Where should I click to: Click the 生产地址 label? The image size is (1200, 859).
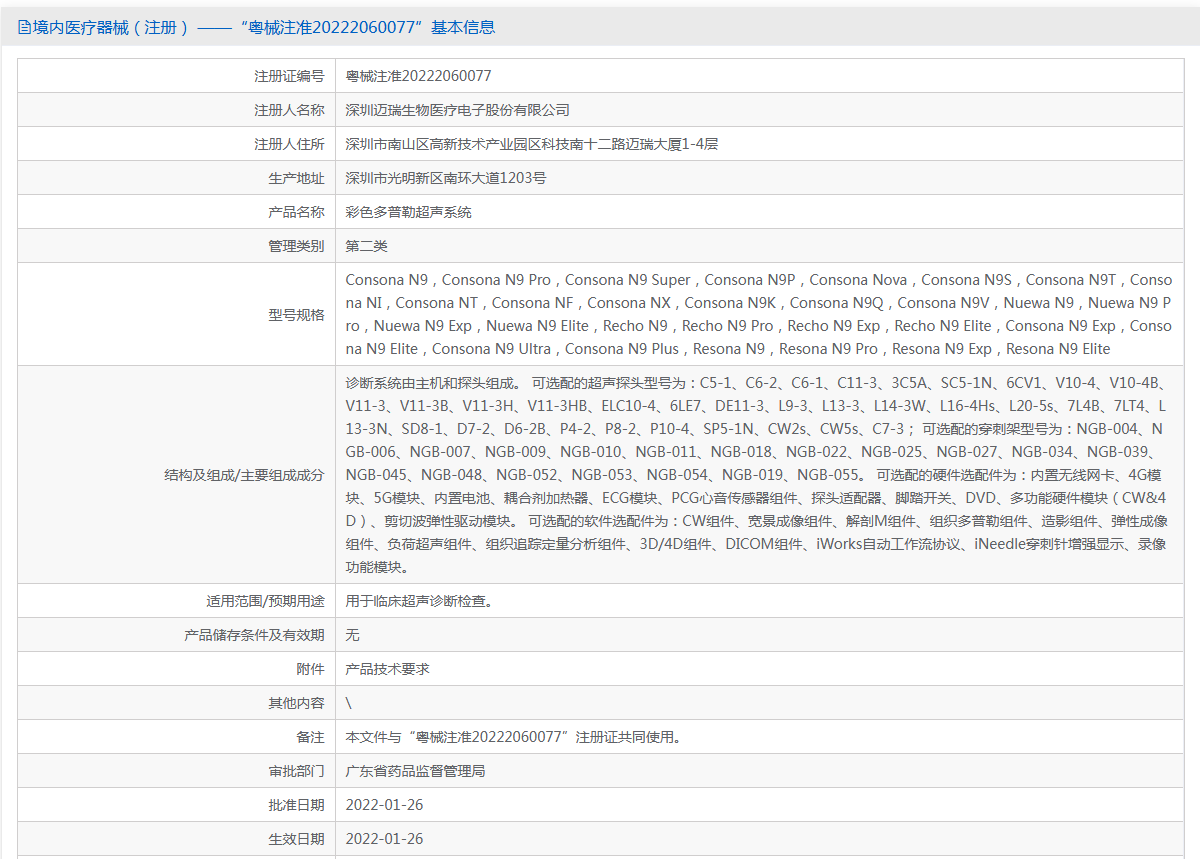296,178
